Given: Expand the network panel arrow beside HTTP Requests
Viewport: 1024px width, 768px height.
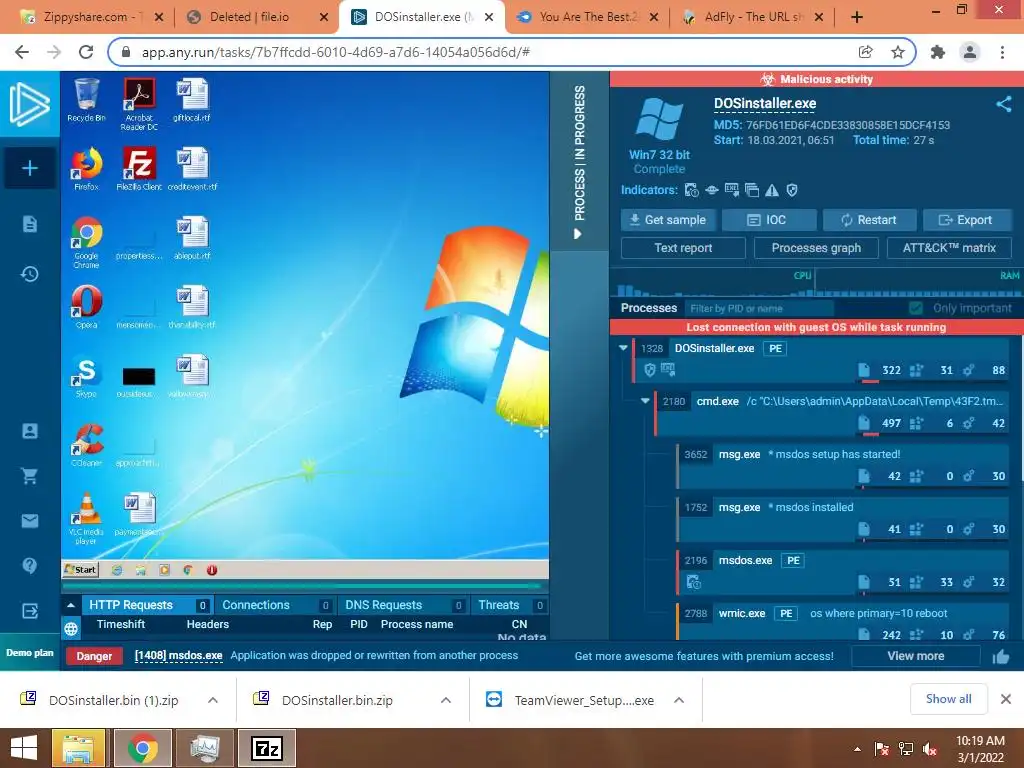Looking at the screenshot, I should [x=71, y=605].
